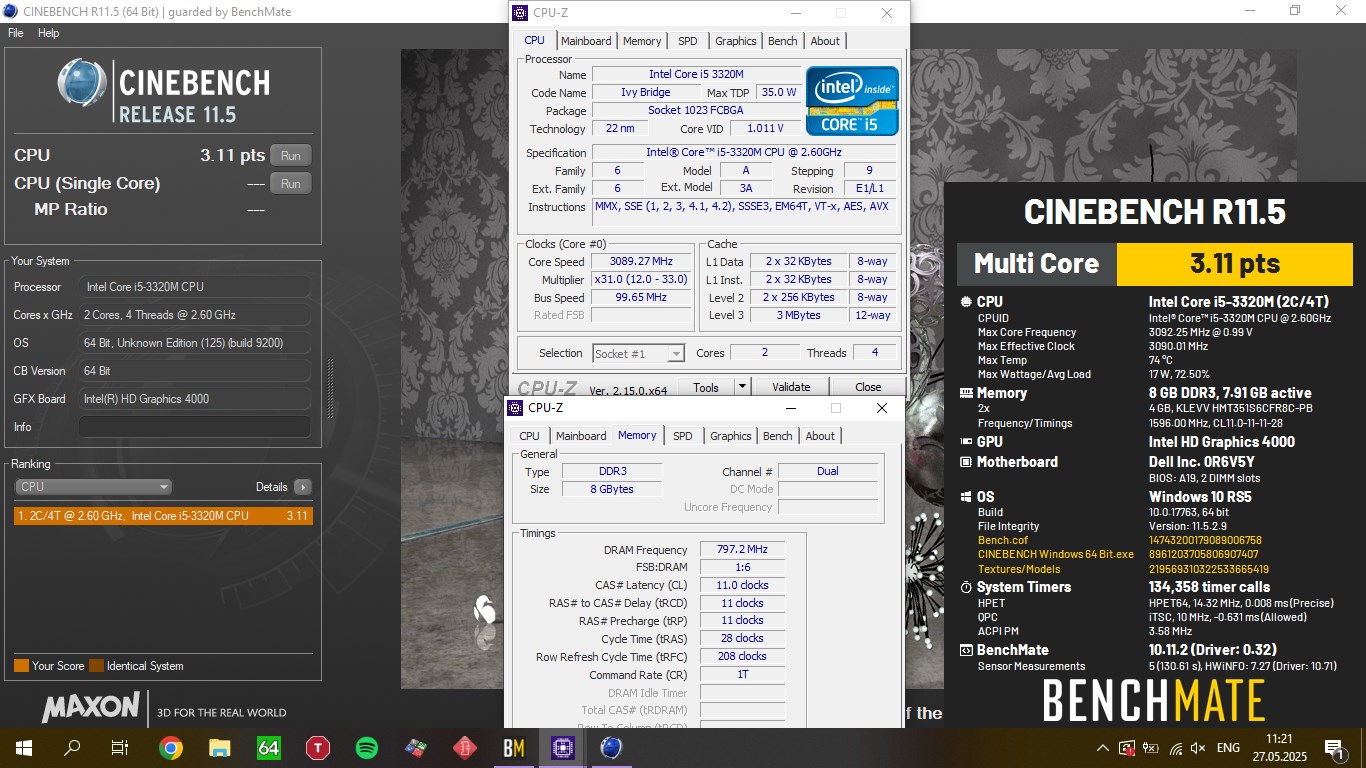
Task: Click the Motherboard section icon in BenchMate panel
Action: [x=966, y=462]
